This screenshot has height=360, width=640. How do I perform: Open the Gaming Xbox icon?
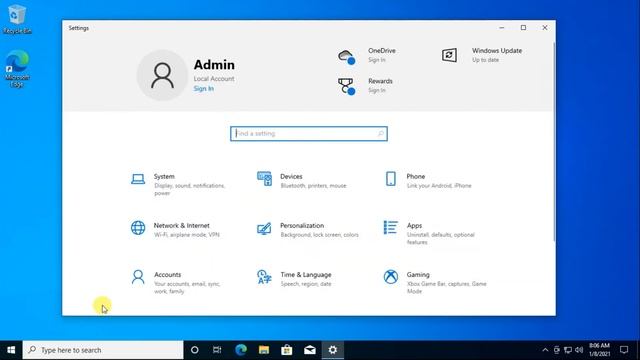click(x=391, y=277)
